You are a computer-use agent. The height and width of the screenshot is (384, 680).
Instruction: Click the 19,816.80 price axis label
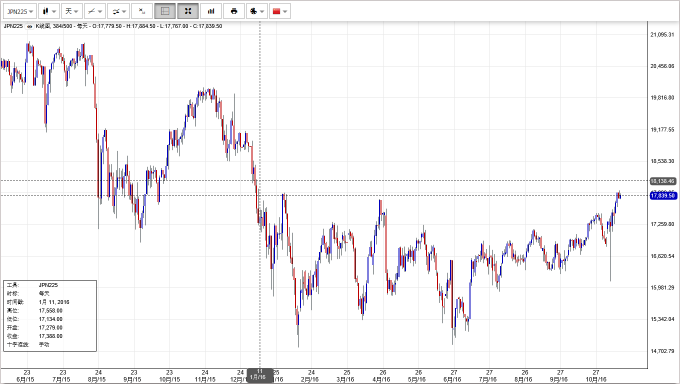(662, 98)
